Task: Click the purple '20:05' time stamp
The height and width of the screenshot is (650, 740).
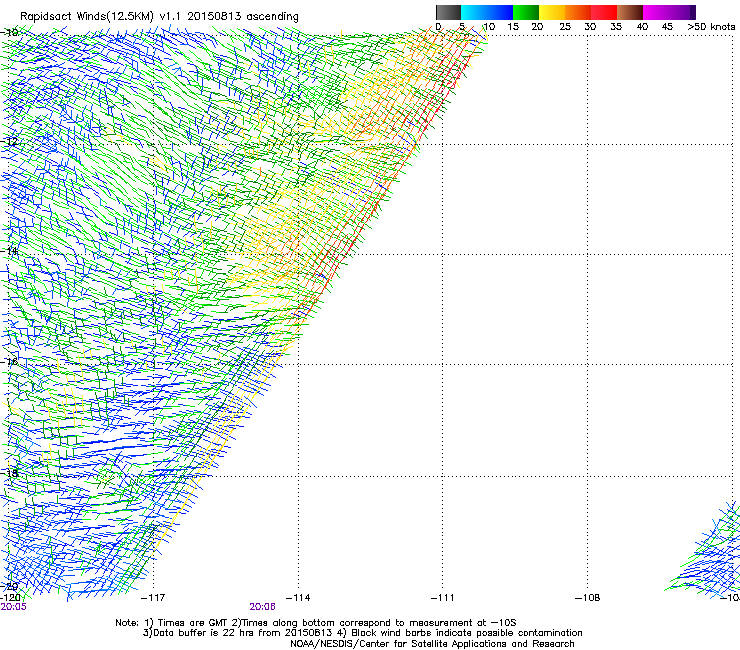Action: 13,607
